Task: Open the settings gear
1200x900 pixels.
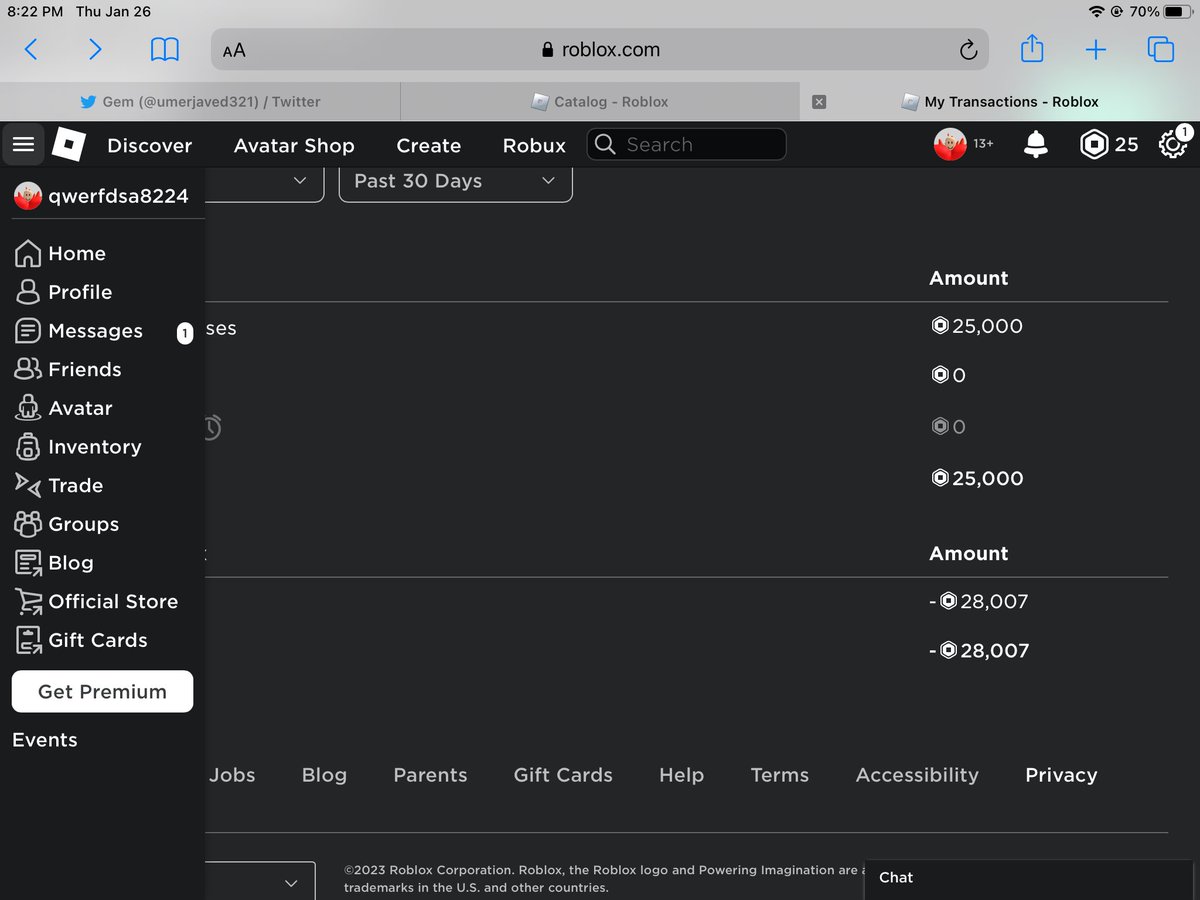Action: 1173,145
